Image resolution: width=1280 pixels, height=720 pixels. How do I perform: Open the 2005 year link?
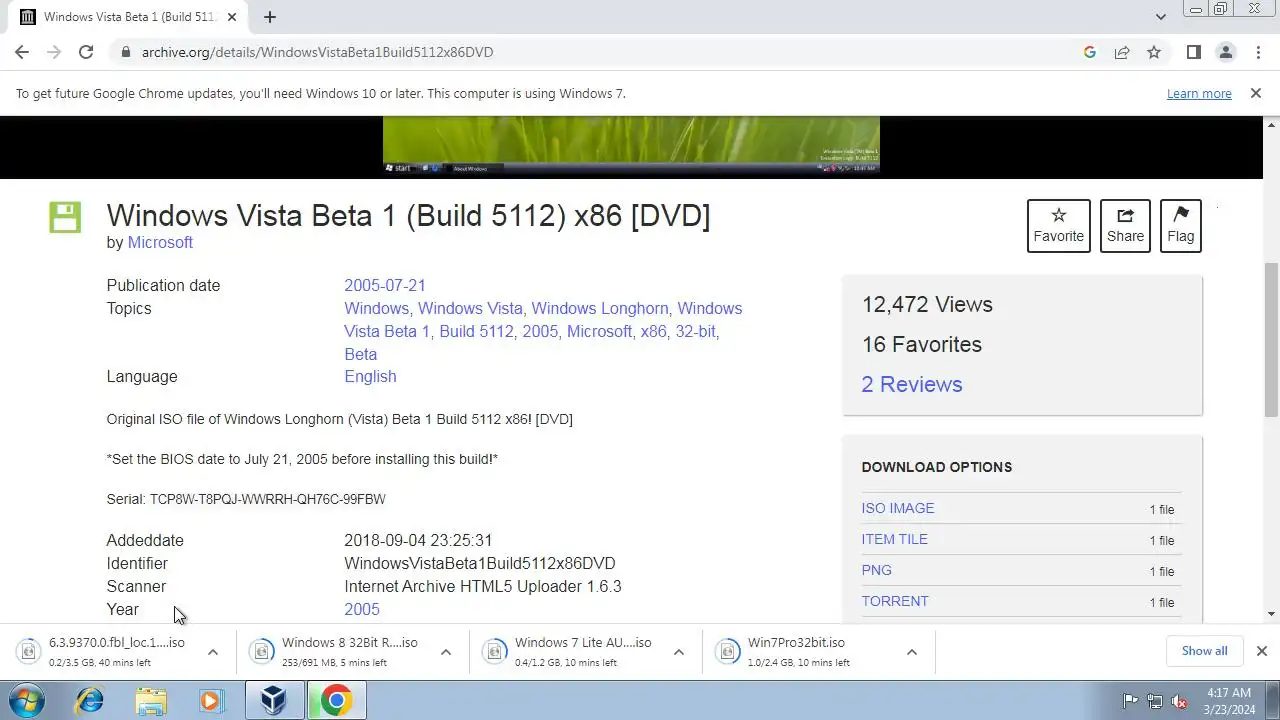click(362, 609)
